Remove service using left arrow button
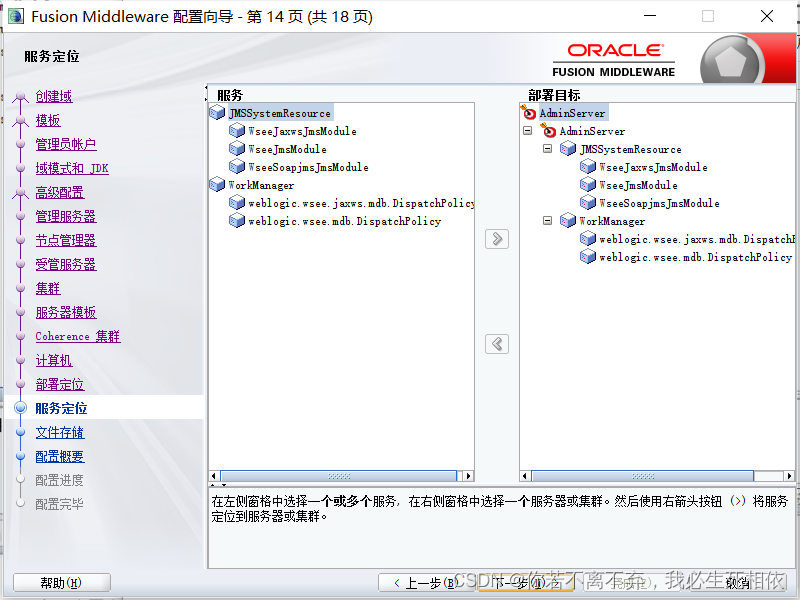The image size is (800, 600). pyautogui.click(x=497, y=344)
